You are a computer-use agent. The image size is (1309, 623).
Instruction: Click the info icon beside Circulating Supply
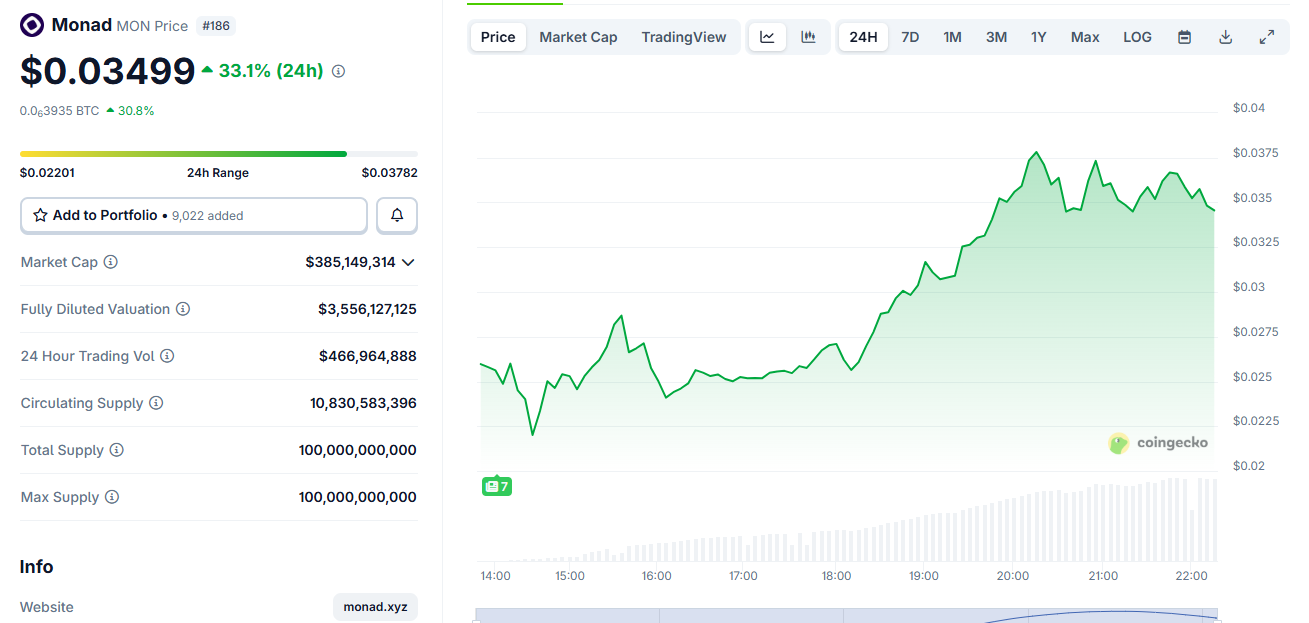pyautogui.click(x=155, y=403)
